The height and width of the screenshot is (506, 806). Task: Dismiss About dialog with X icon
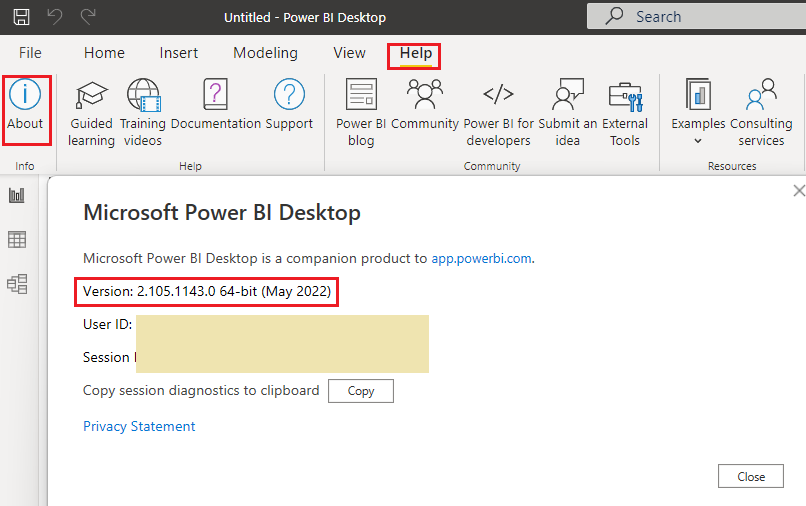799,191
